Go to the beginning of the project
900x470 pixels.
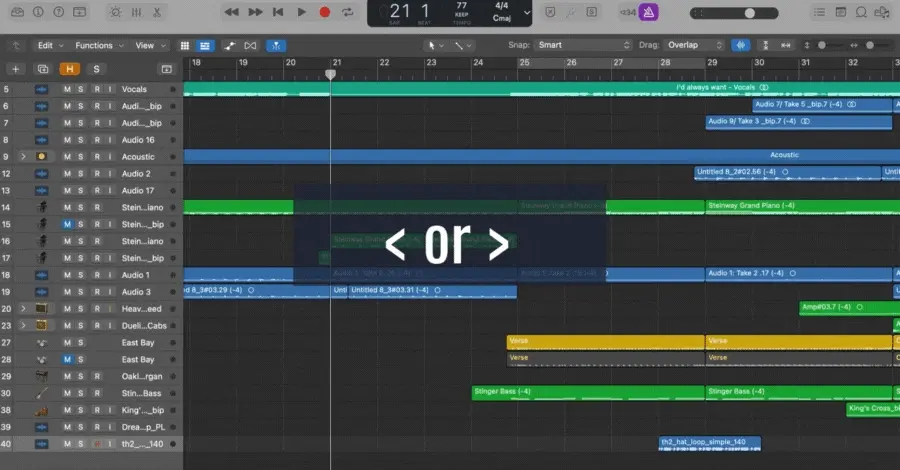click(278, 12)
